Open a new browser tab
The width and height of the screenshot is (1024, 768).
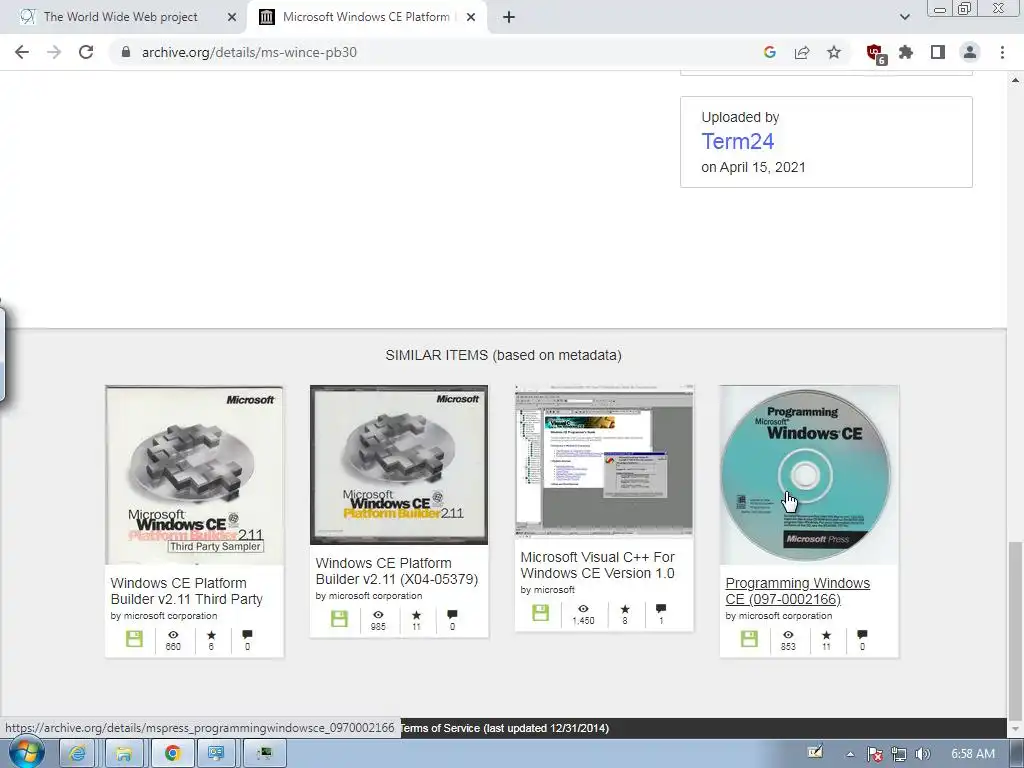509,17
